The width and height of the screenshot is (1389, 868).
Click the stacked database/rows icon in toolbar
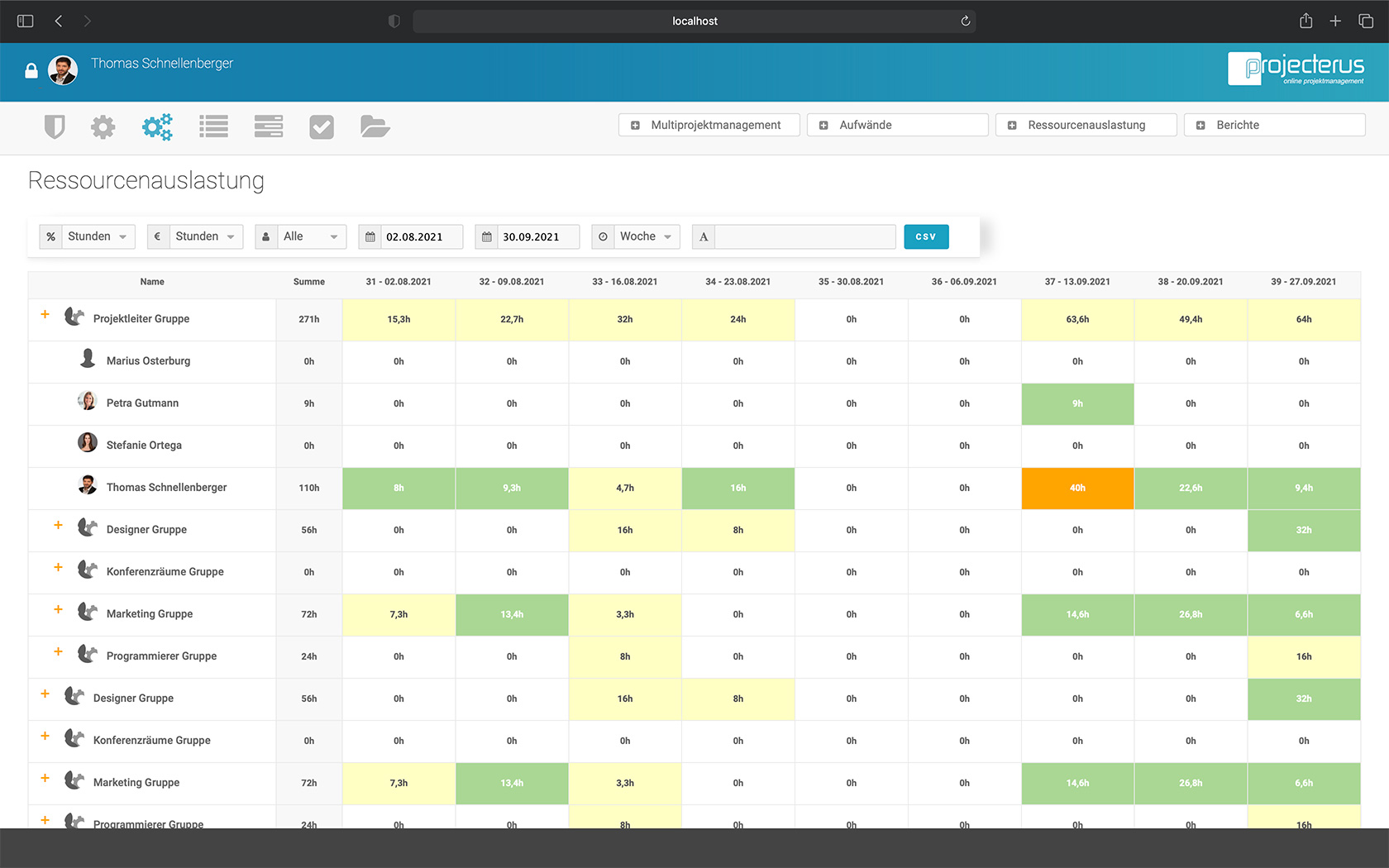point(268,126)
